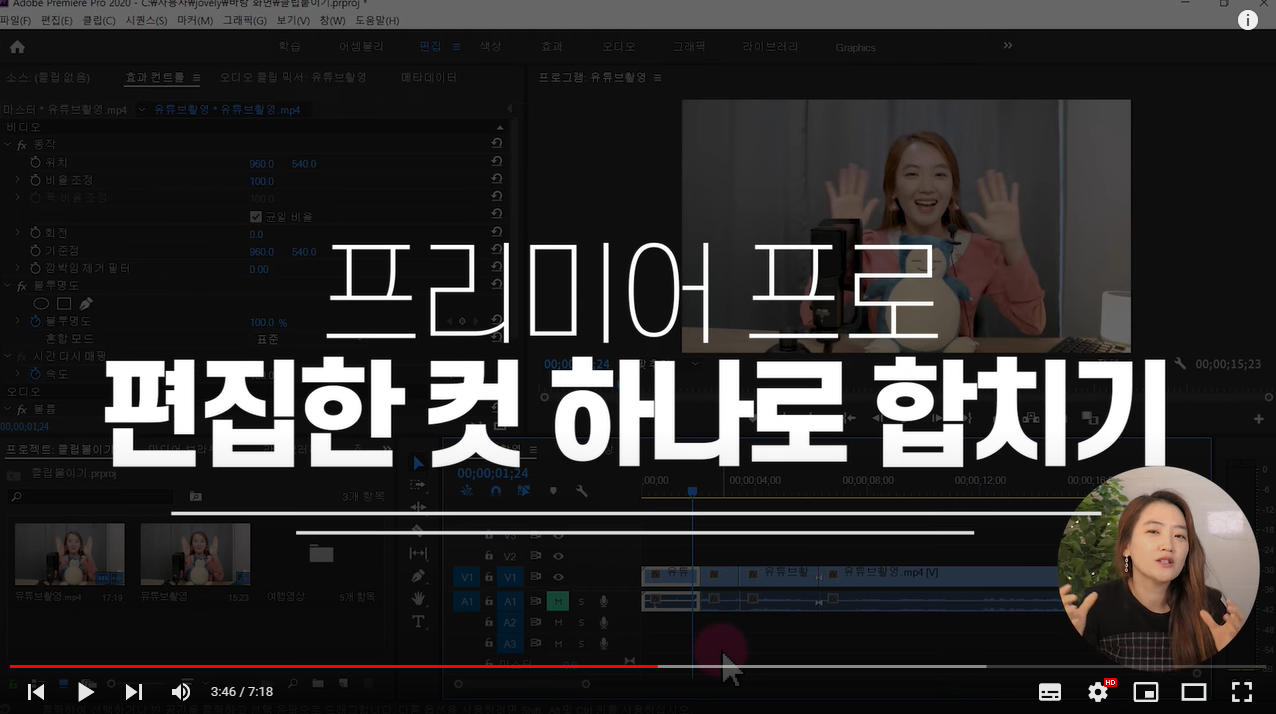Toggle subtitles in the player

(1050, 691)
